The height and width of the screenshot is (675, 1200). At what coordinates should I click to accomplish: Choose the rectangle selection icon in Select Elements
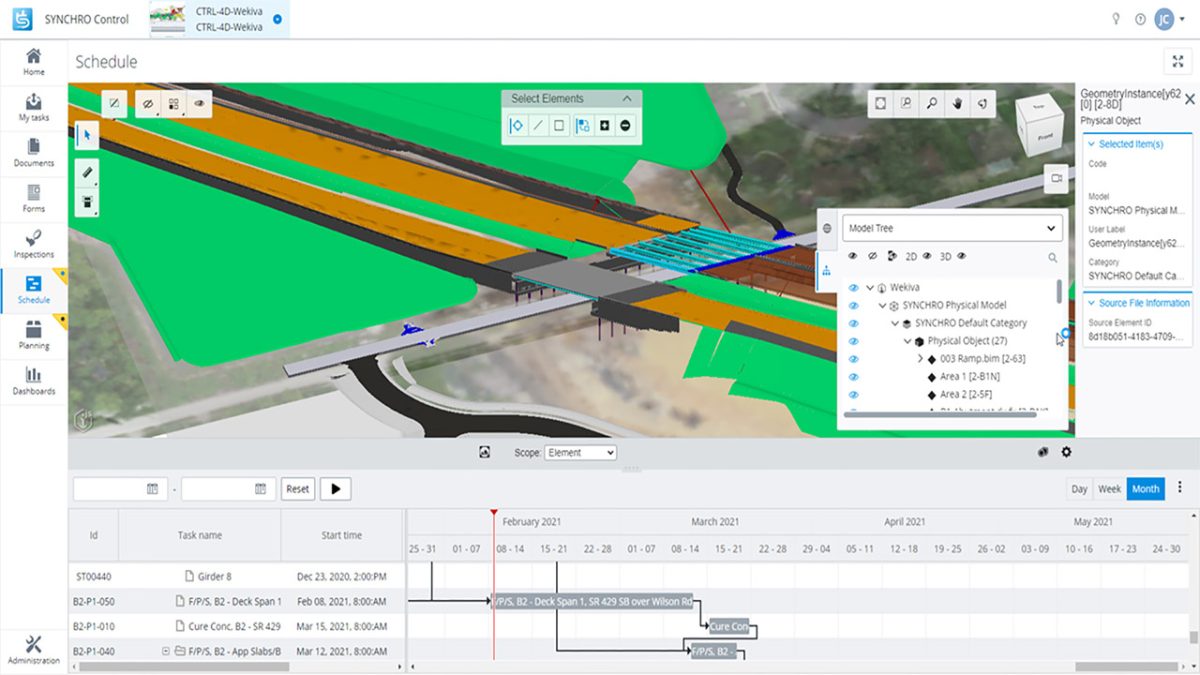[x=559, y=124]
